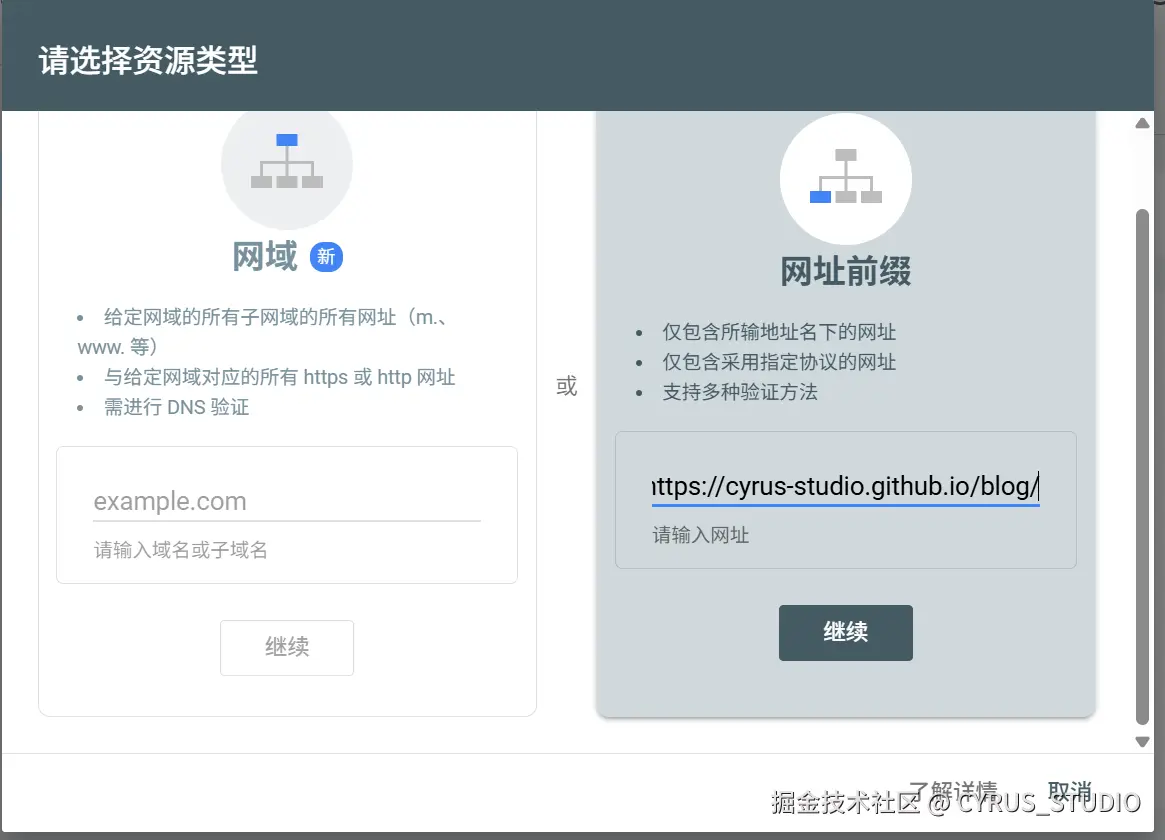Click 取消 to cancel the dialog

[x=1069, y=791]
